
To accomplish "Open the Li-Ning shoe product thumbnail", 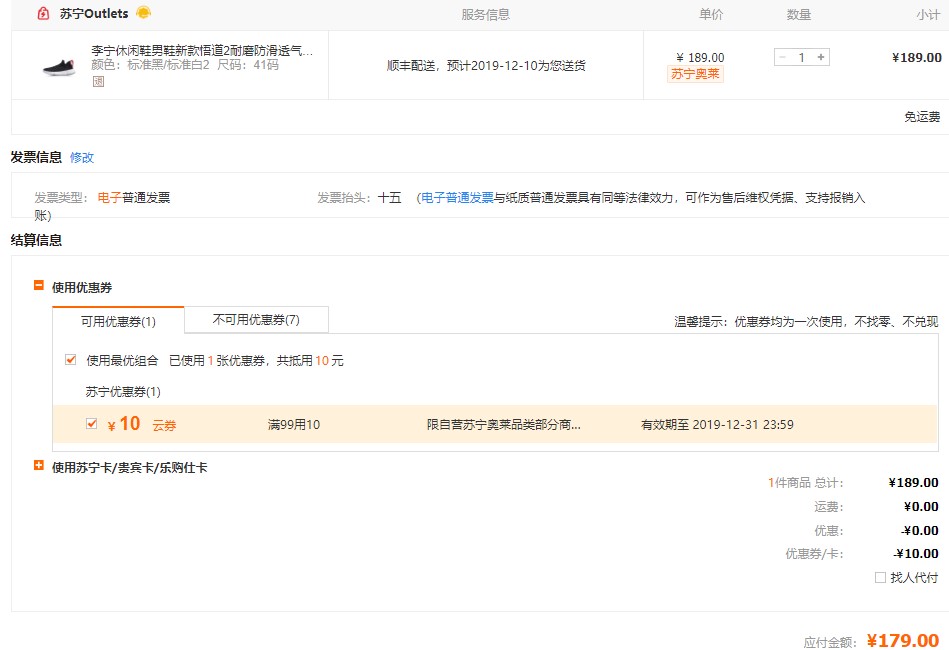I will [x=59, y=66].
